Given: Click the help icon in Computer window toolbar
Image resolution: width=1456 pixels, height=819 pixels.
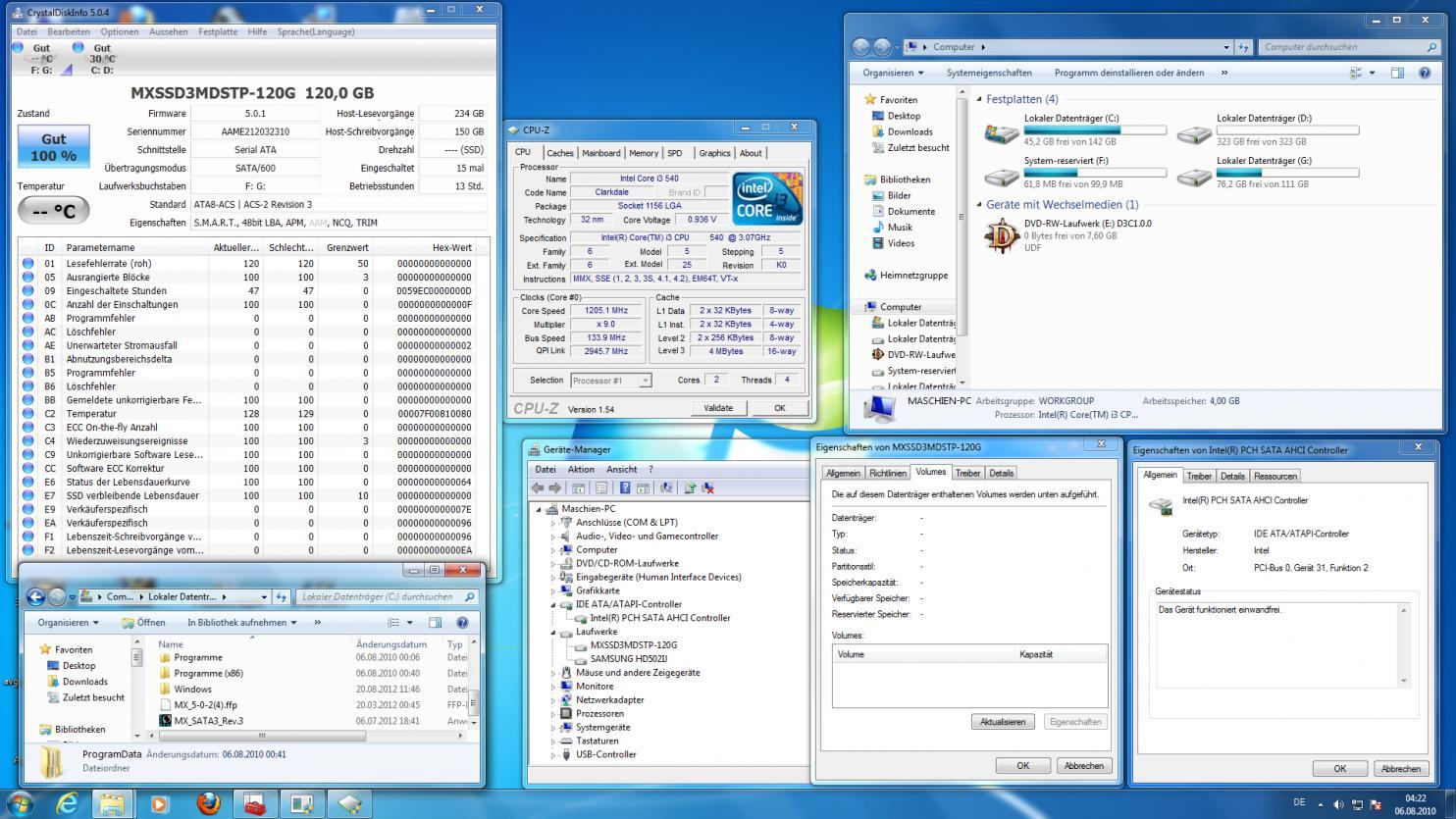Looking at the screenshot, I should pyautogui.click(x=1425, y=73).
